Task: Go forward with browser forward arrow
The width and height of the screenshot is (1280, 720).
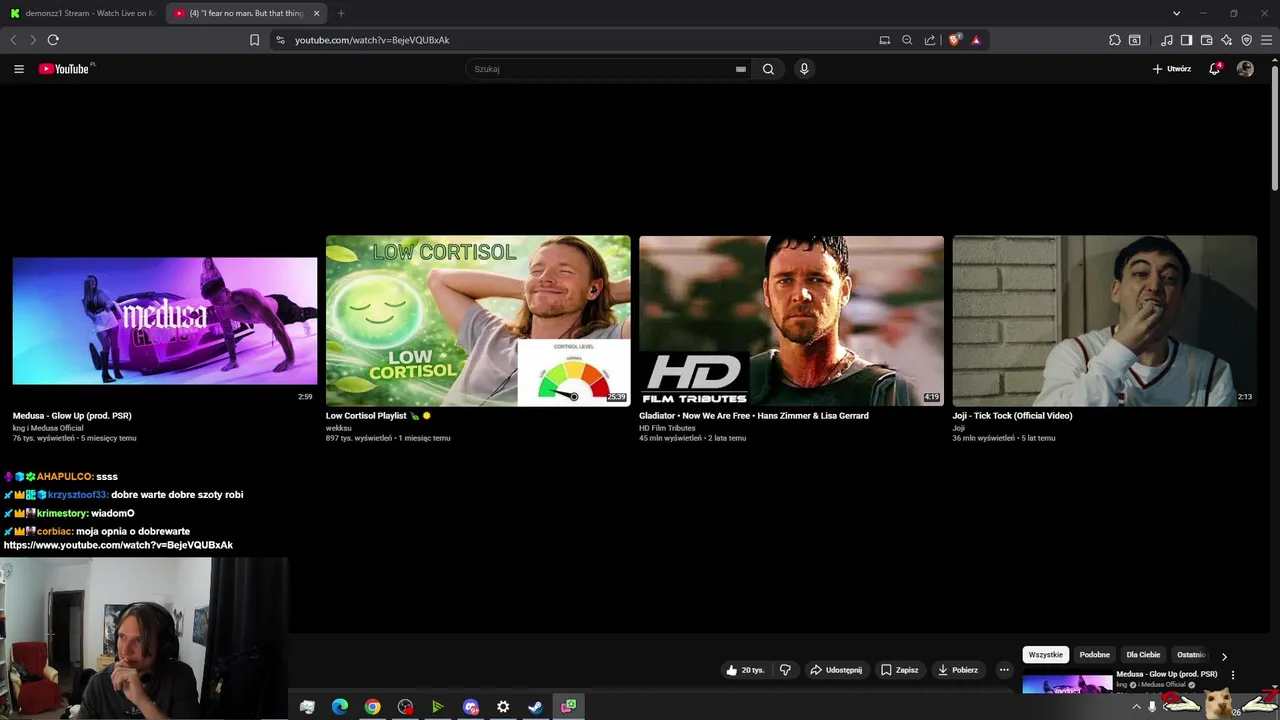Action: (33, 40)
